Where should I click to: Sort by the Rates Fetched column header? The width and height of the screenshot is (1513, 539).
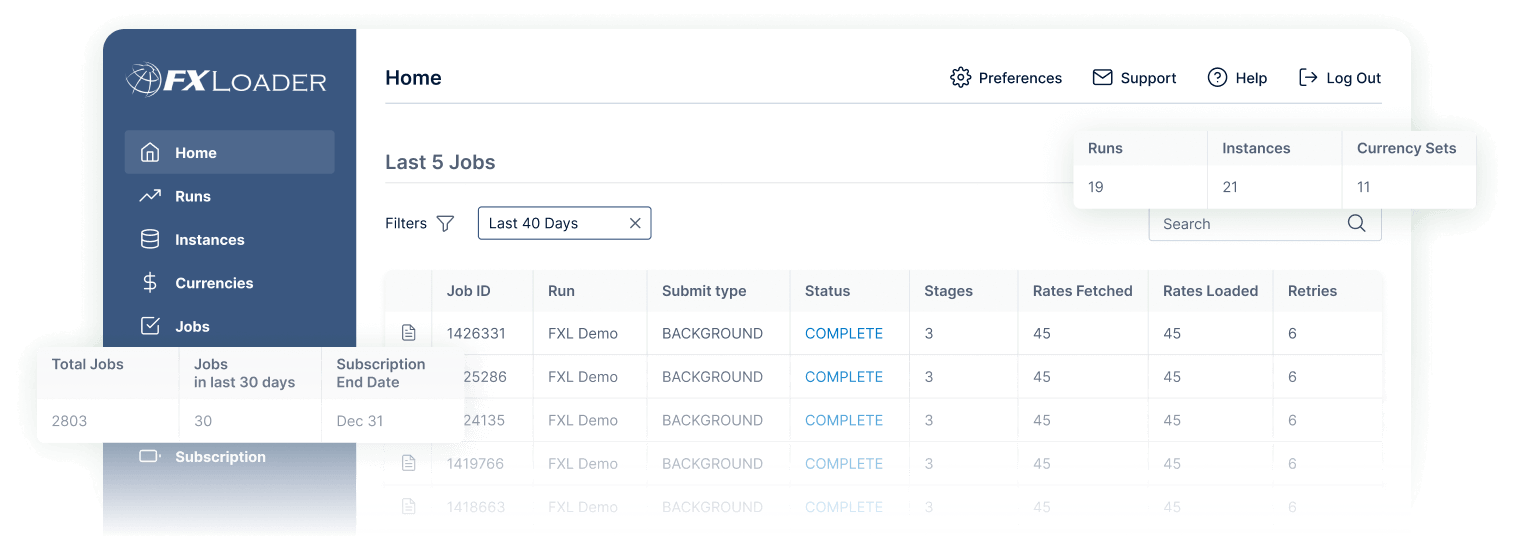[1082, 291]
